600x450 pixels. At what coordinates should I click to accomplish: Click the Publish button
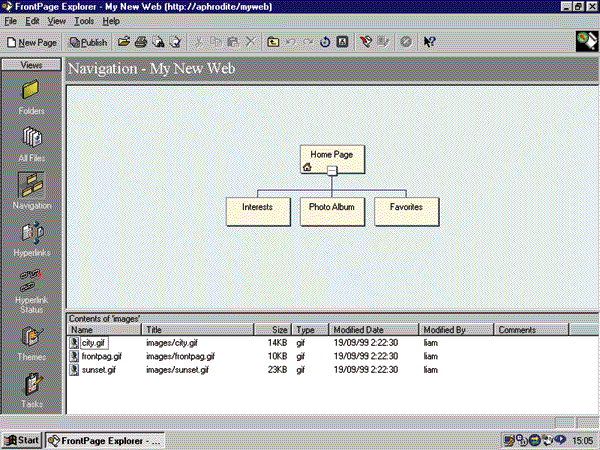tap(88, 43)
